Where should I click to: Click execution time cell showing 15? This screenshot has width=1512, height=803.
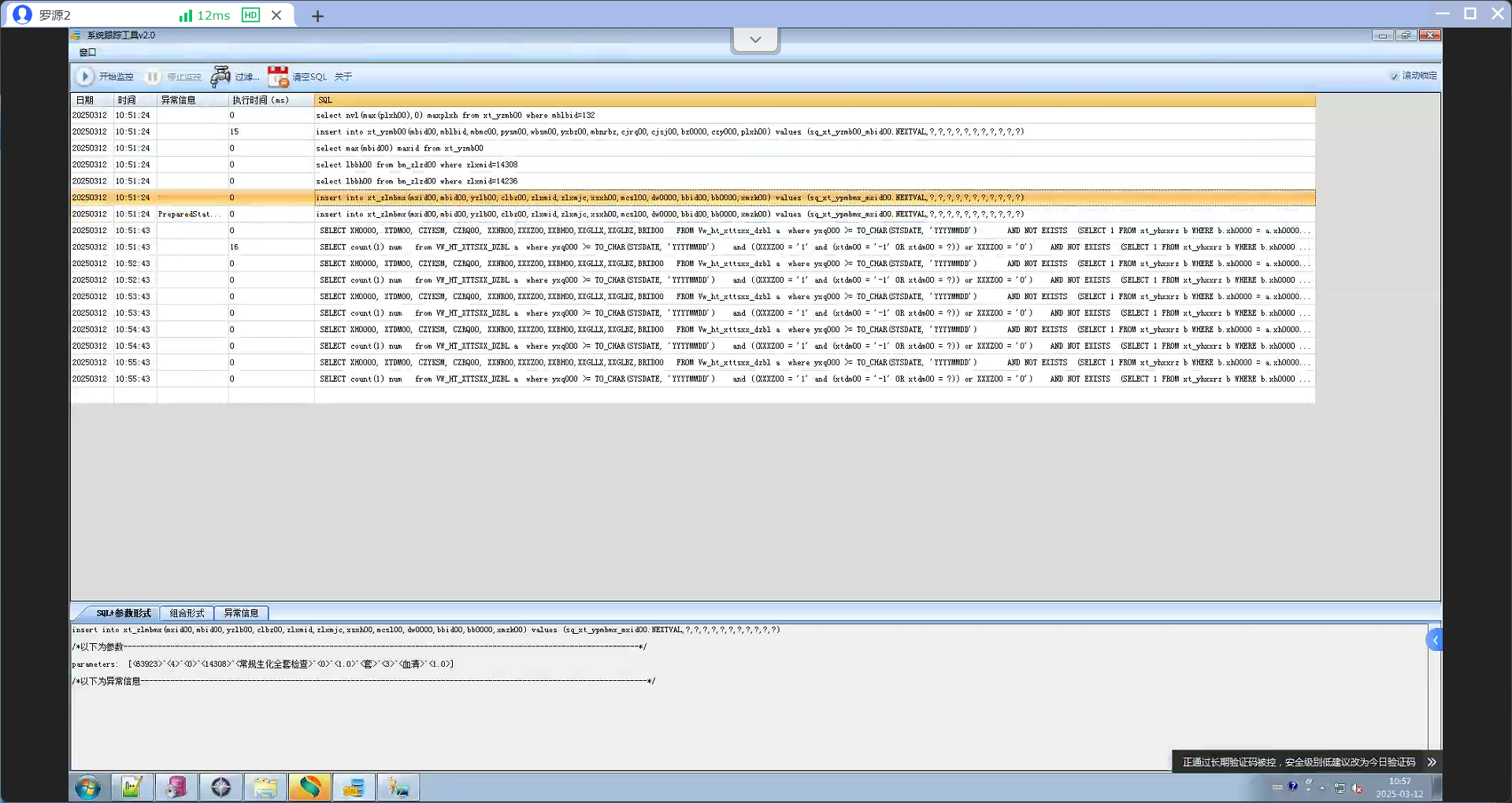coord(272,131)
